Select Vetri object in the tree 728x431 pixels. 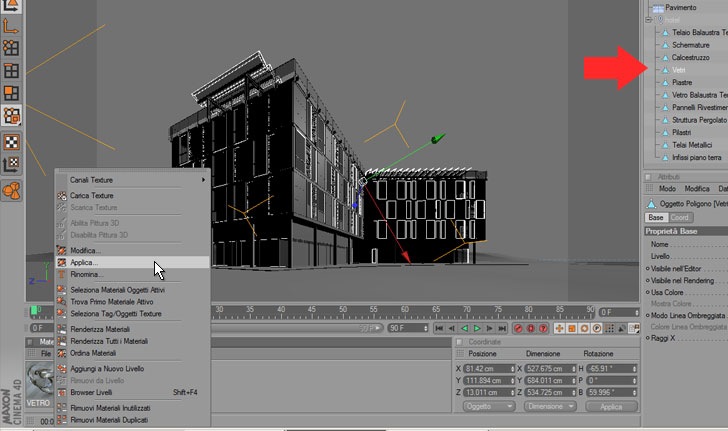(x=678, y=70)
